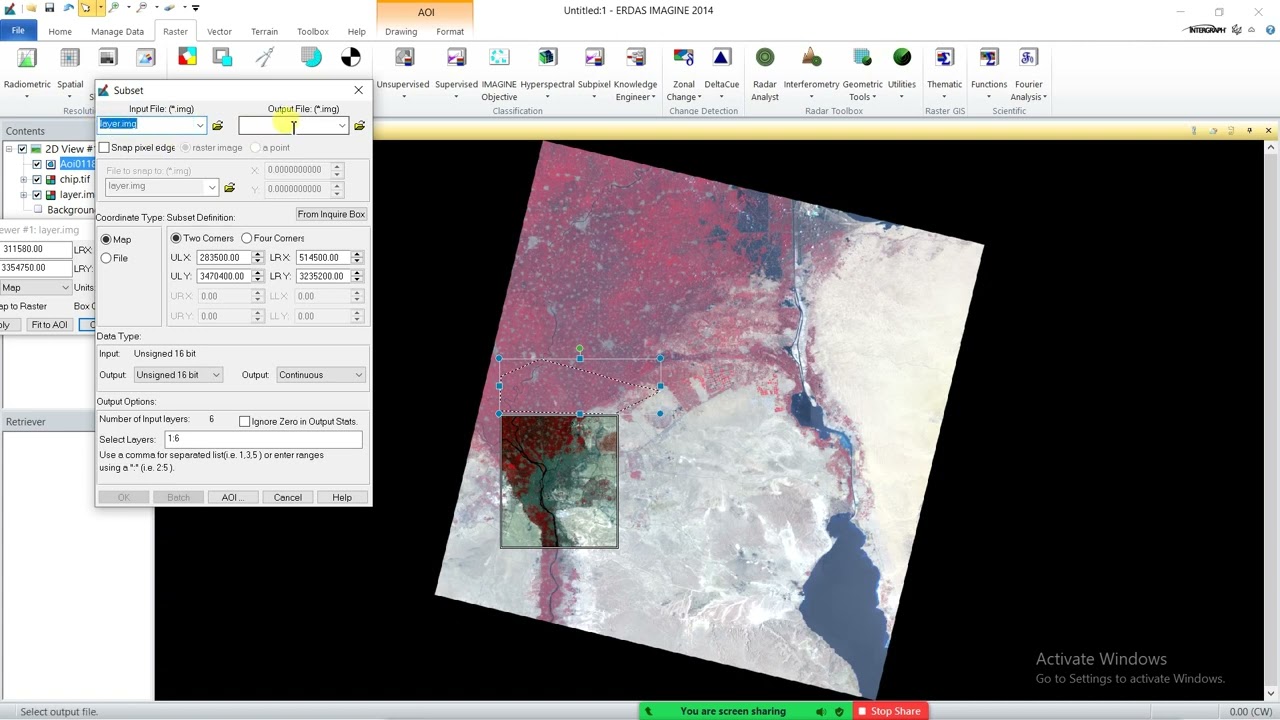Click the Save icon in quick access toolbar
The image size is (1280, 720).
[x=49, y=8]
